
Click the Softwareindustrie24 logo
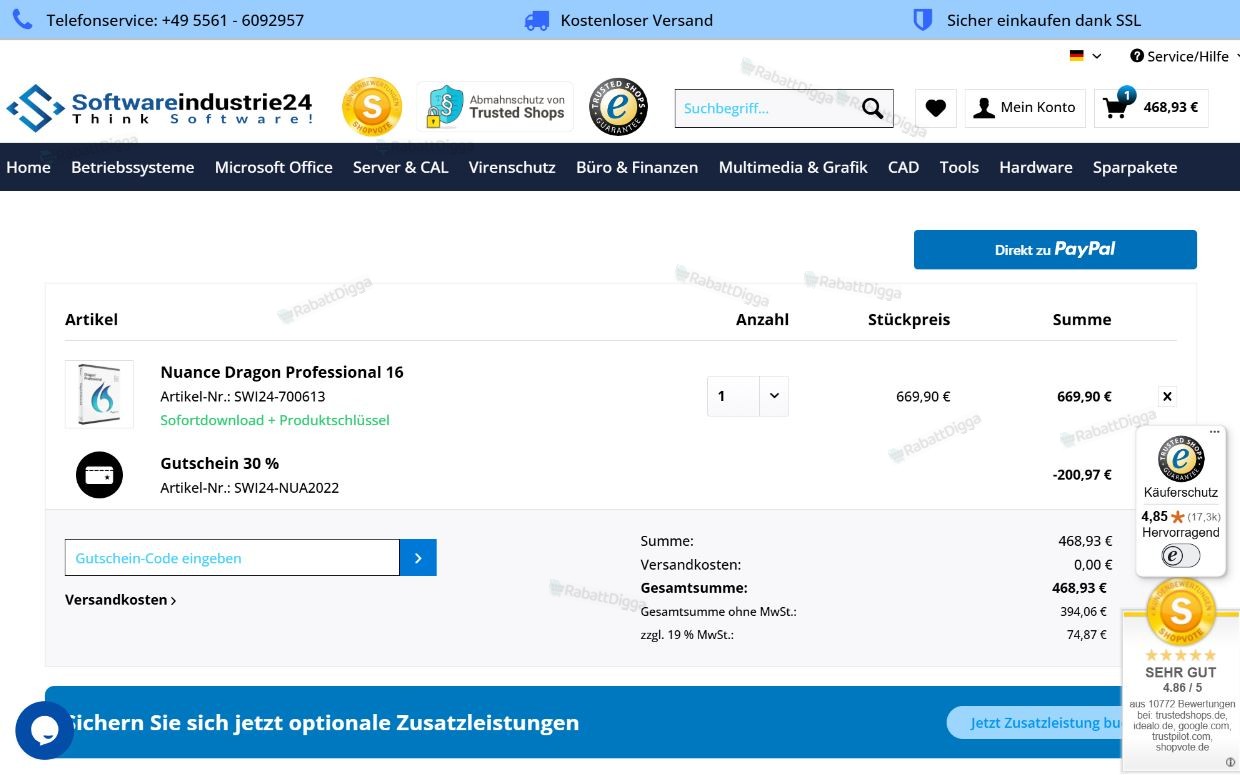tap(160, 108)
